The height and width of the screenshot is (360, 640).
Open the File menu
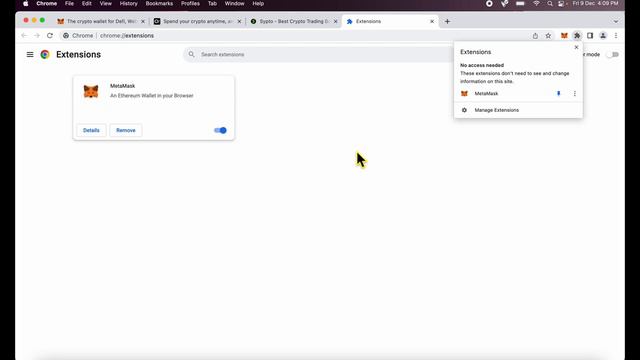pos(69,4)
